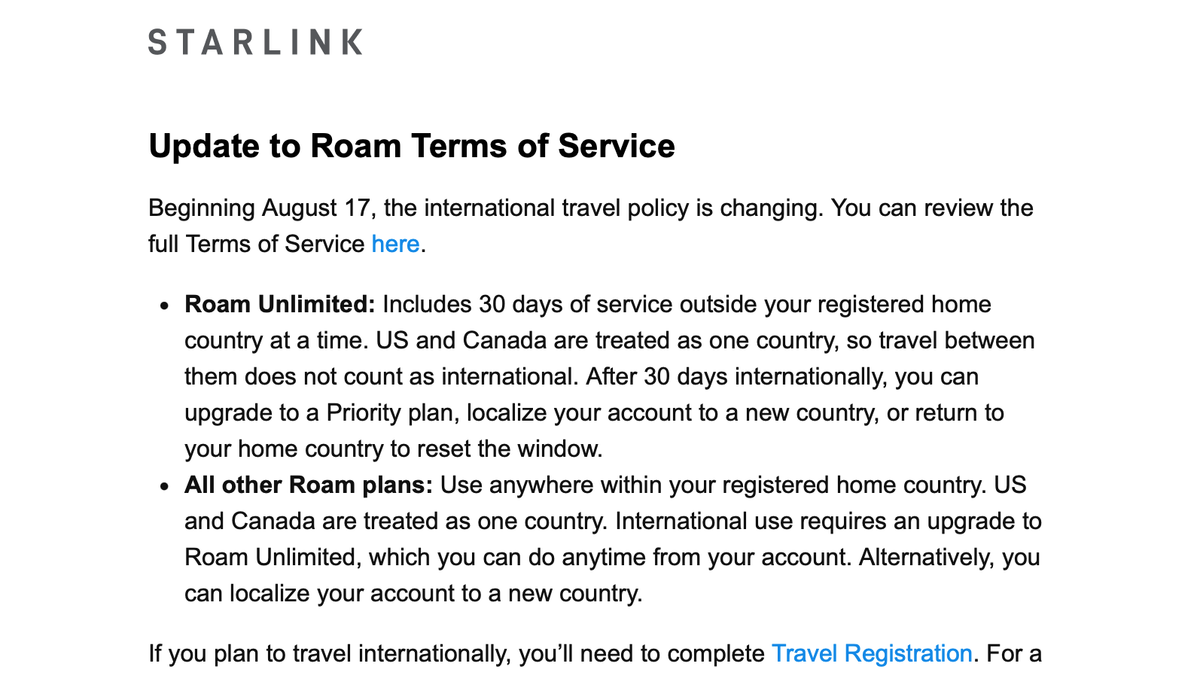Click the phrase 'After 30 days internationally'
1200x675 pixels.
point(734,377)
